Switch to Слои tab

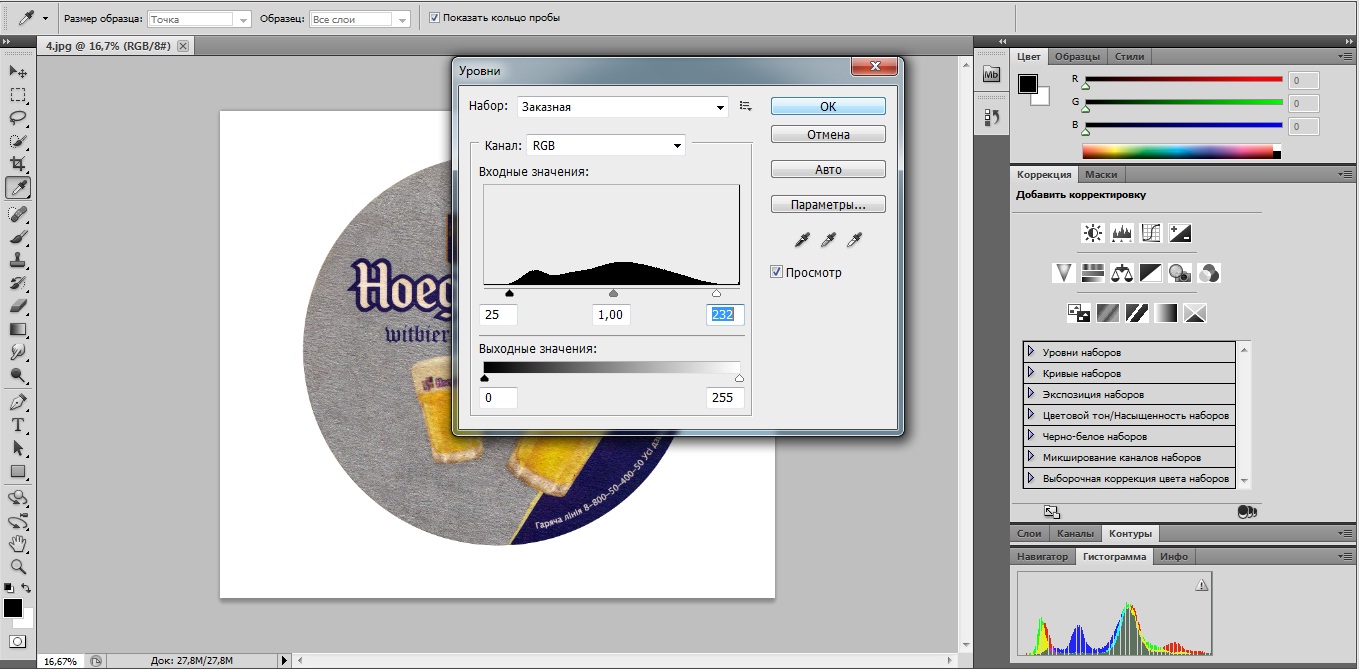point(1029,533)
